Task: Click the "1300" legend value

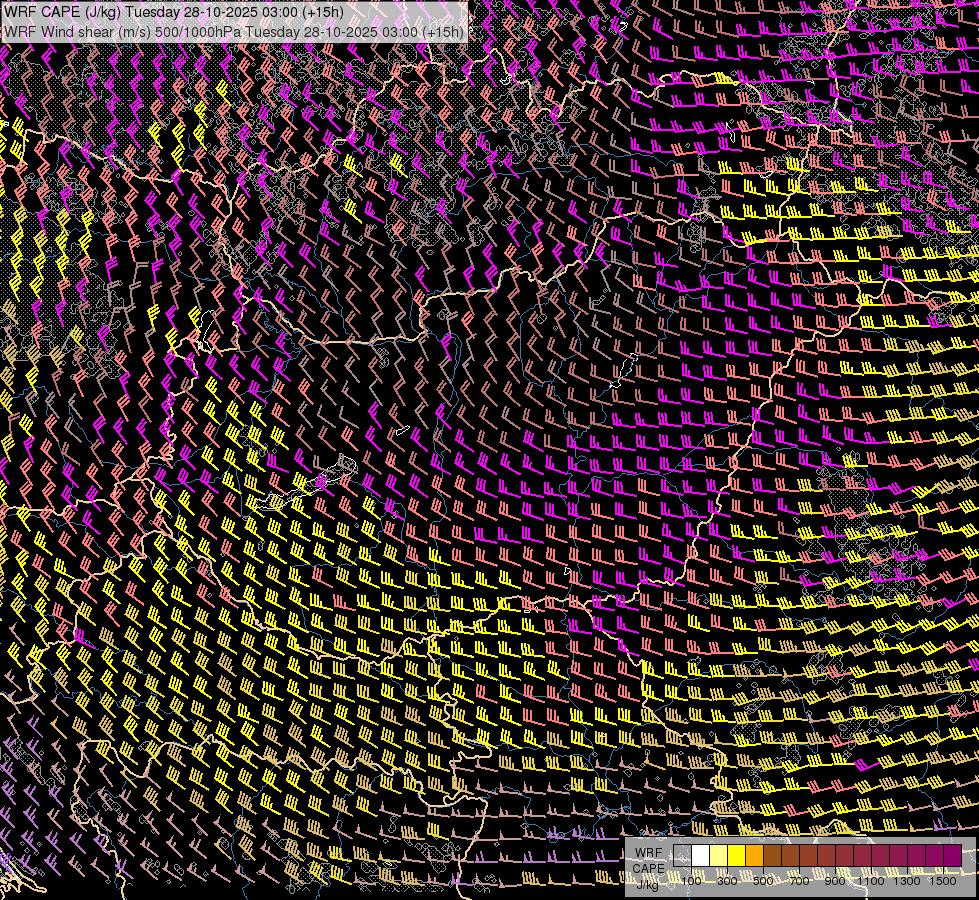Action: coord(907,881)
